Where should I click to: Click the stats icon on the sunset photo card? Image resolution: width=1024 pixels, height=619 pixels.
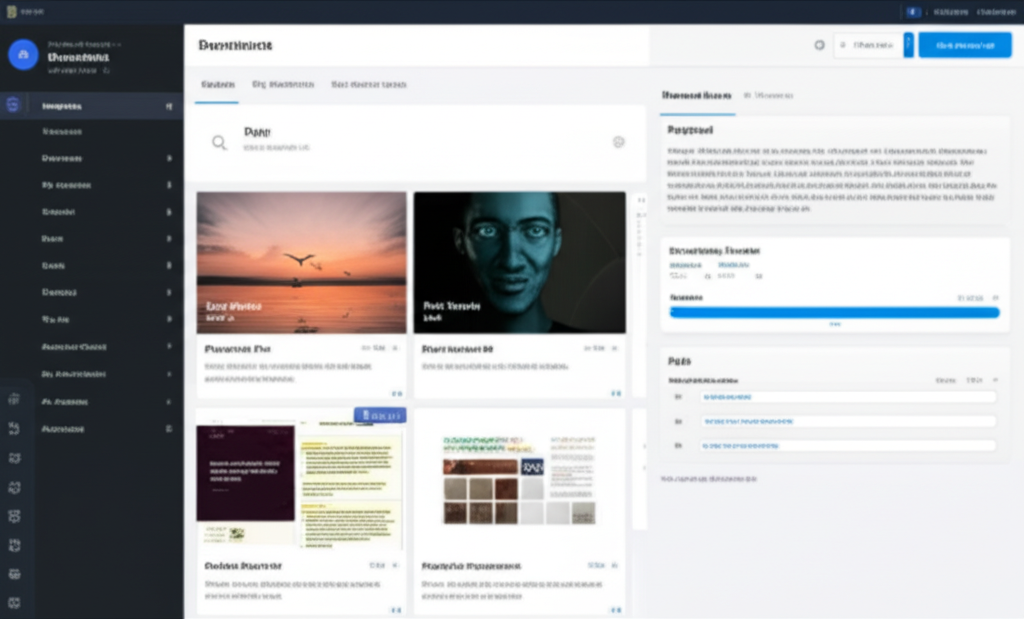pyautogui.click(x=369, y=349)
